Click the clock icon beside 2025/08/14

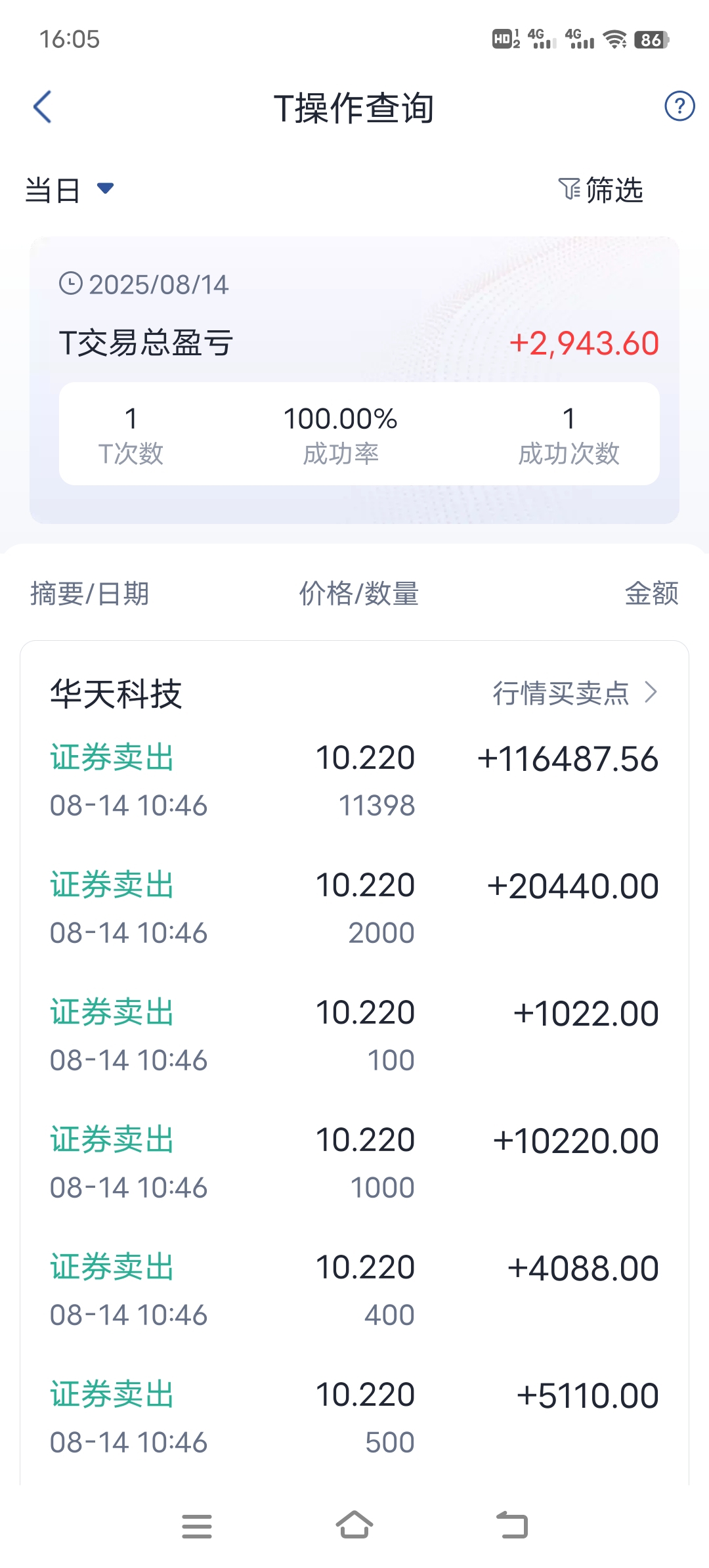[x=70, y=284]
